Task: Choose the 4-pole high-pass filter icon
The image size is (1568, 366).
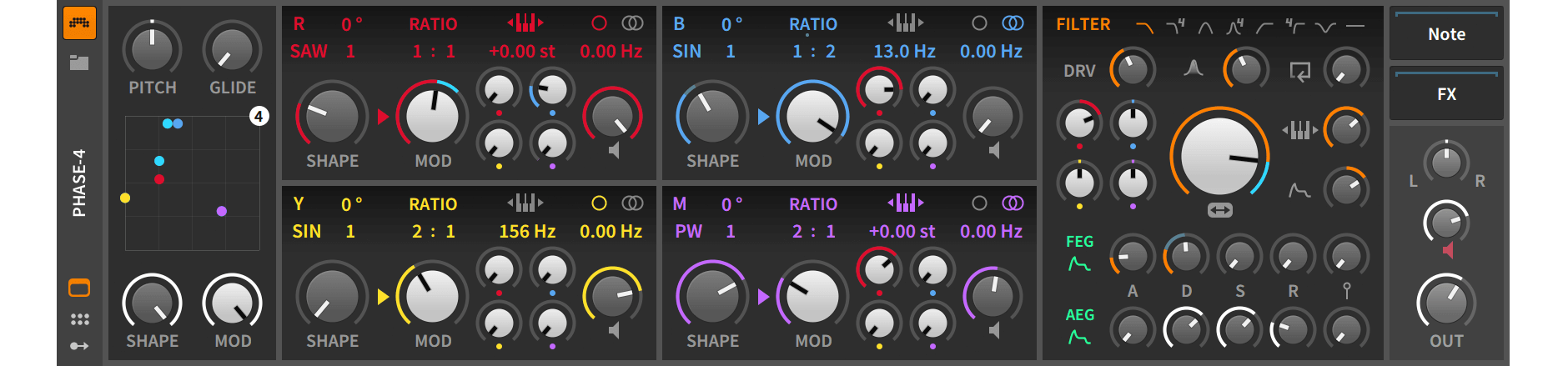Action: click(x=1294, y=27)
